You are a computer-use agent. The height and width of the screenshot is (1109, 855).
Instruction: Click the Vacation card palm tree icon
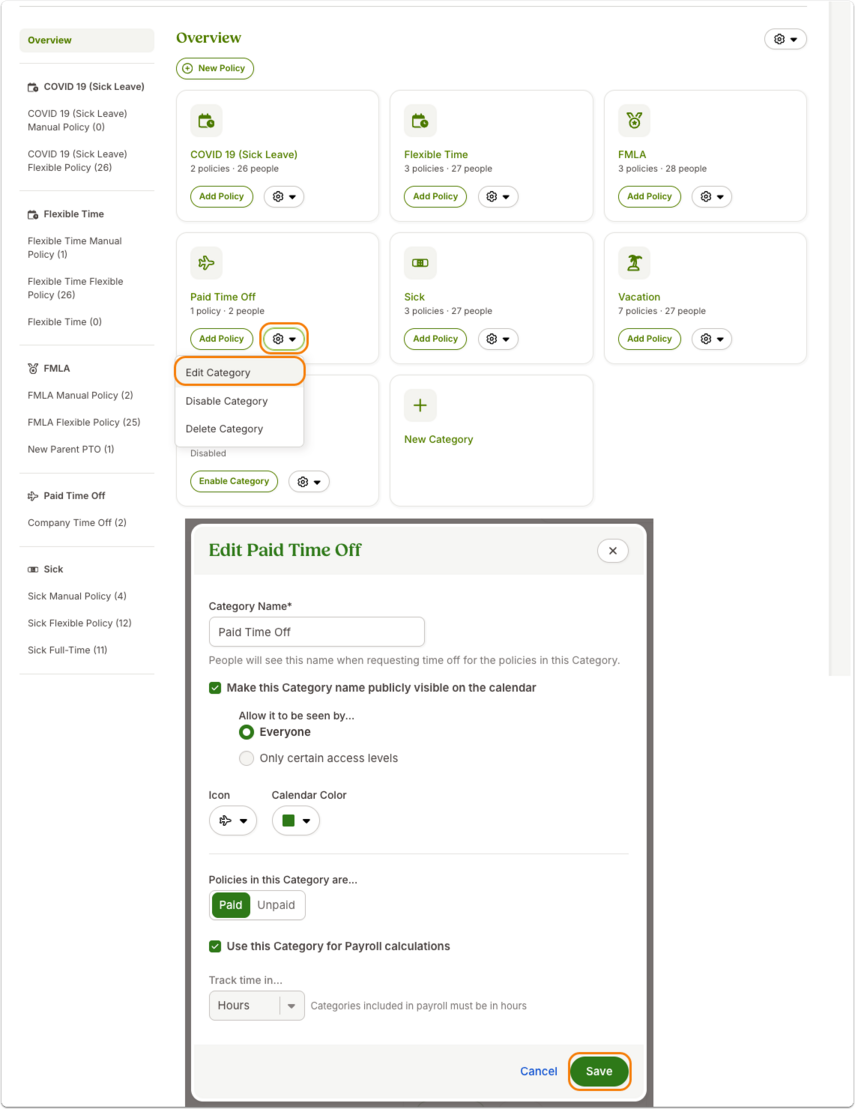tap(634, 263)
